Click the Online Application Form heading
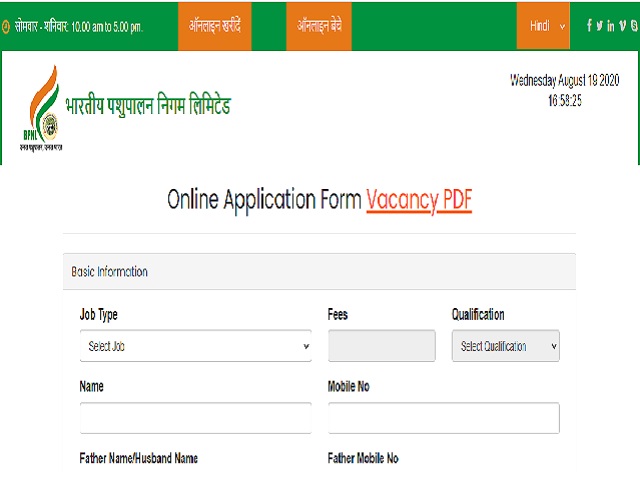 click(x=264, y=200)
